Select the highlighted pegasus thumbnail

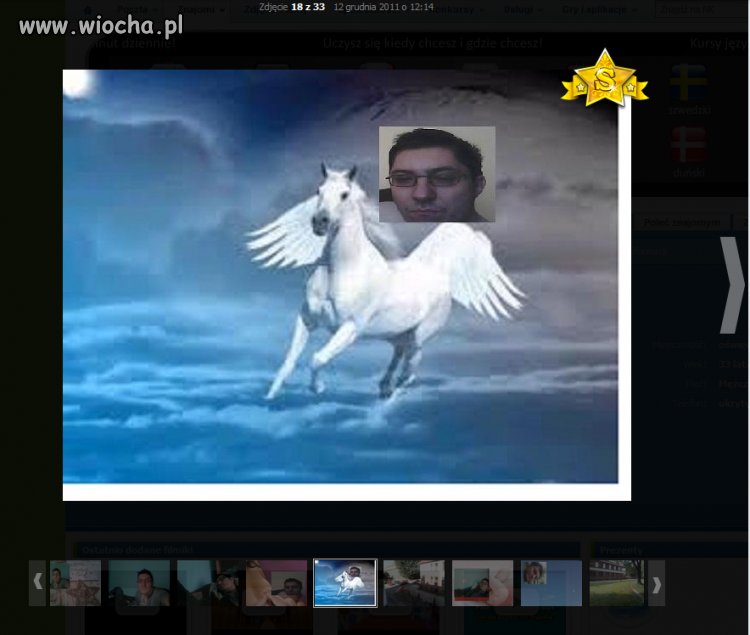(x=345, y=583)
